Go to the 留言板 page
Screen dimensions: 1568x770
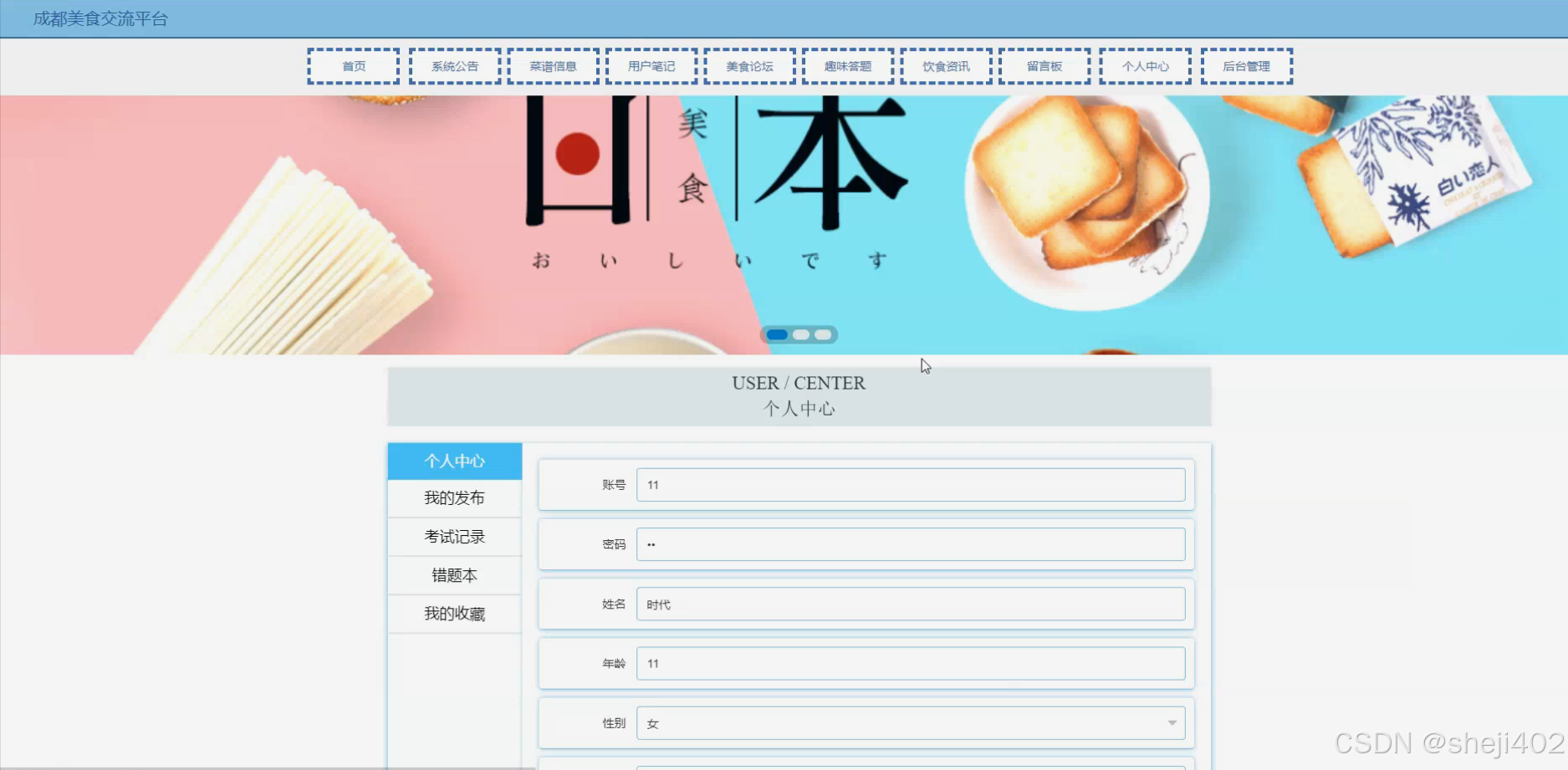point(1044,66)
